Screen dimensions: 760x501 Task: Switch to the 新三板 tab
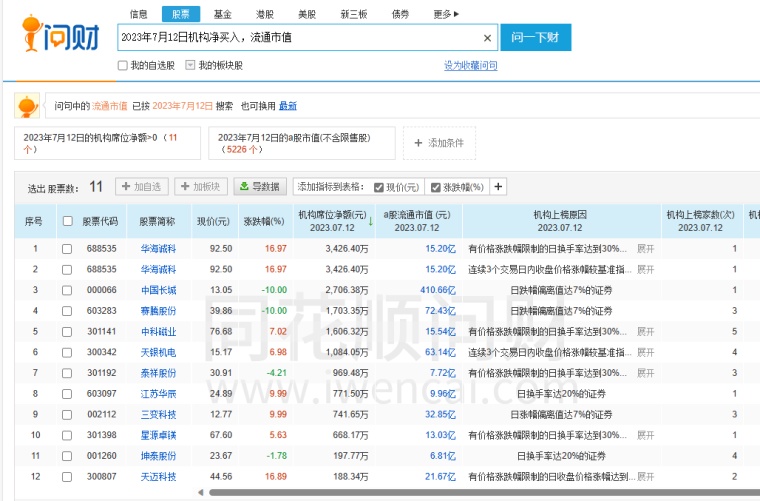coord(354,14)
